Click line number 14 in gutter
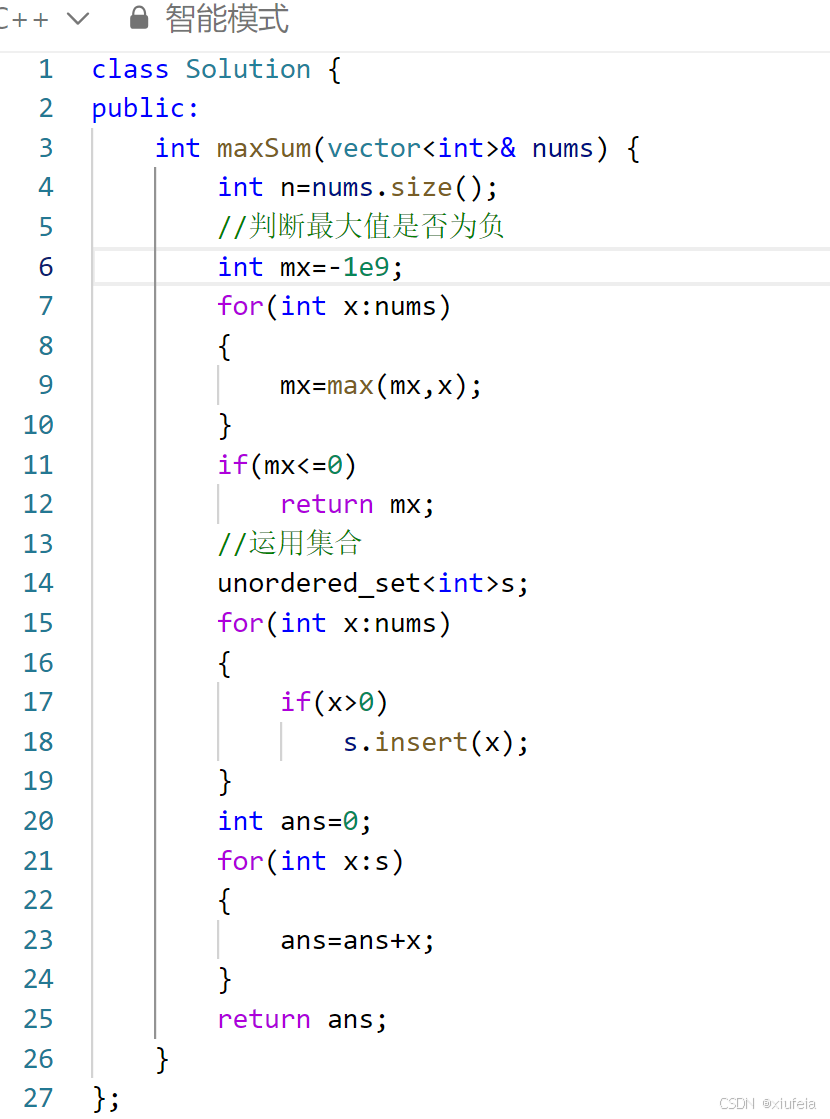The width and height of the screenshot is (830, 1119). point(39,583)
